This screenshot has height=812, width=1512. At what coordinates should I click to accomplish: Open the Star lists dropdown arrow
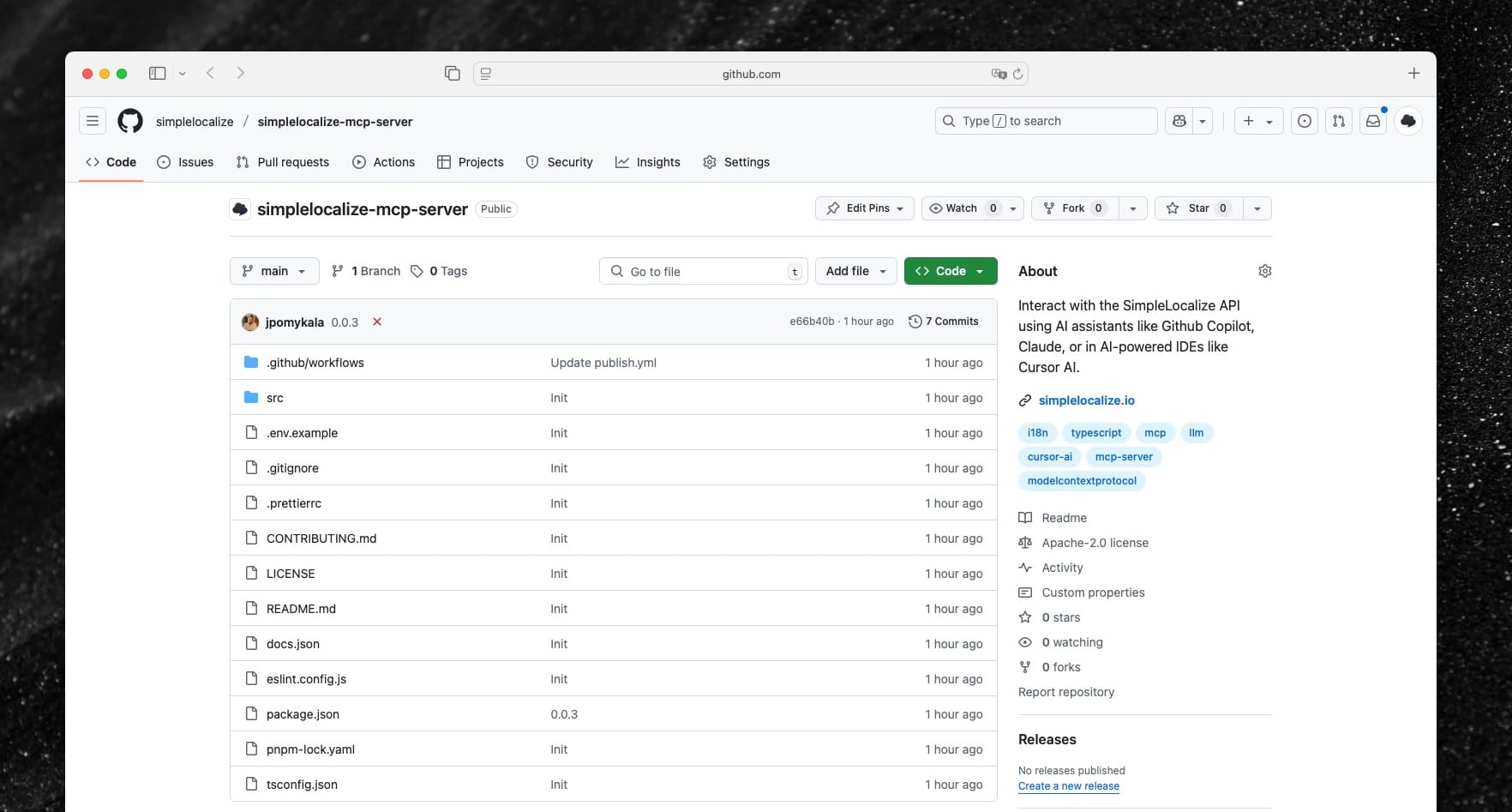point(1257,208)
